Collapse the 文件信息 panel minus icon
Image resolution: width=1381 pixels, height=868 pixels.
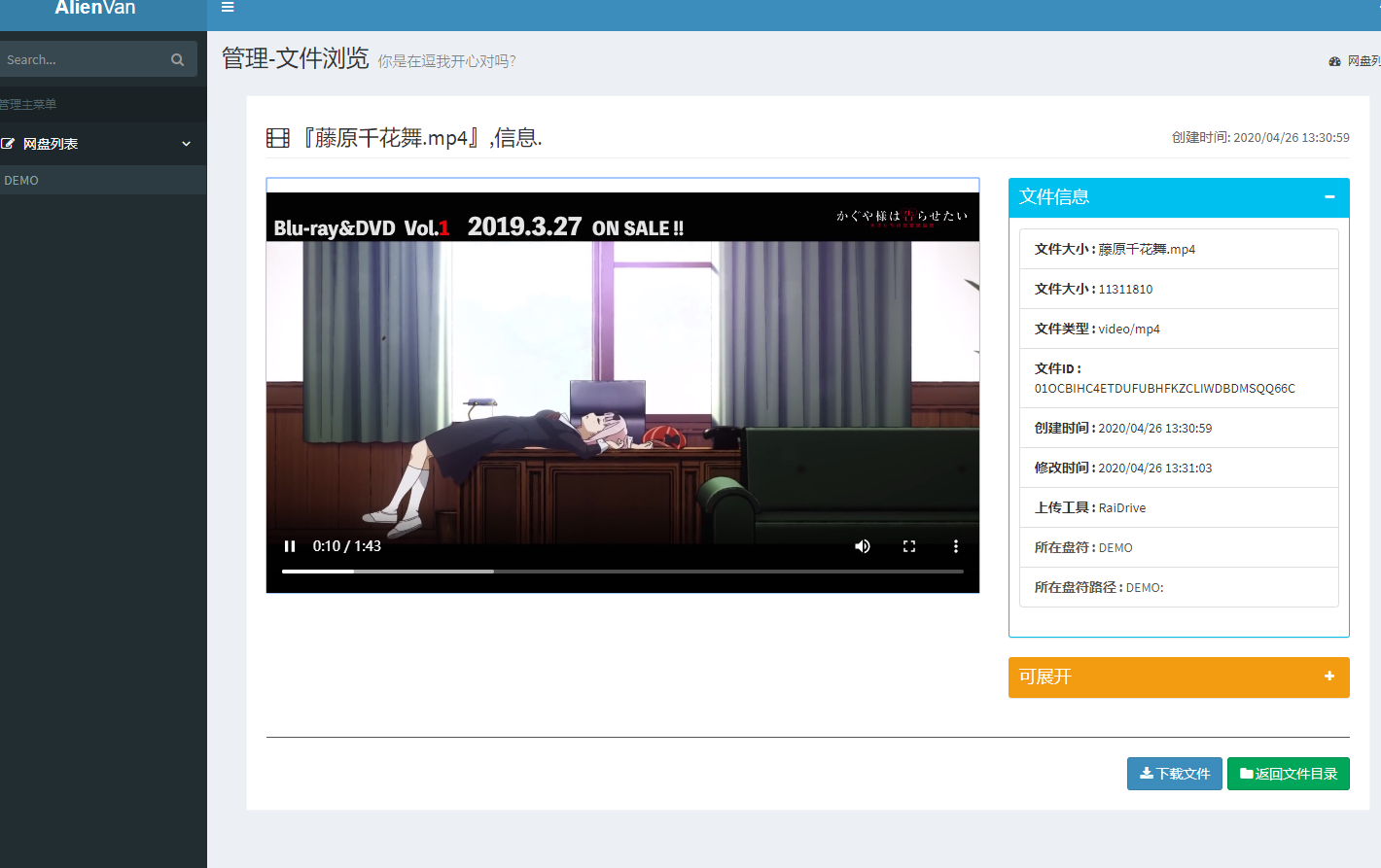click(1329, 197)
